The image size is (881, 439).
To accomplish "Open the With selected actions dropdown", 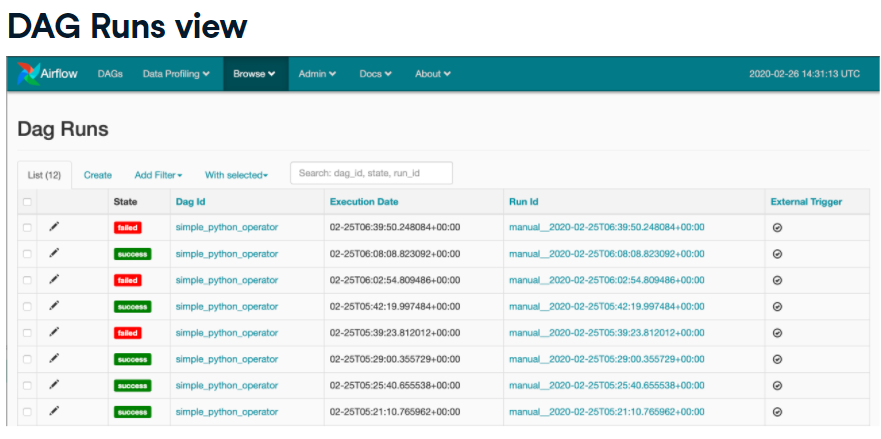I will coord(236,175).
